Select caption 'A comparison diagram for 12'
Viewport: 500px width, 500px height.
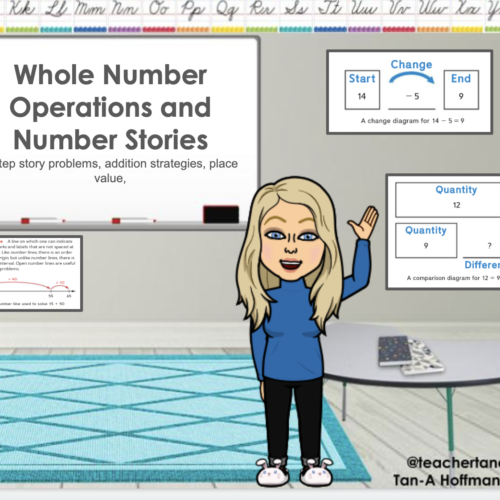point(453,278)
